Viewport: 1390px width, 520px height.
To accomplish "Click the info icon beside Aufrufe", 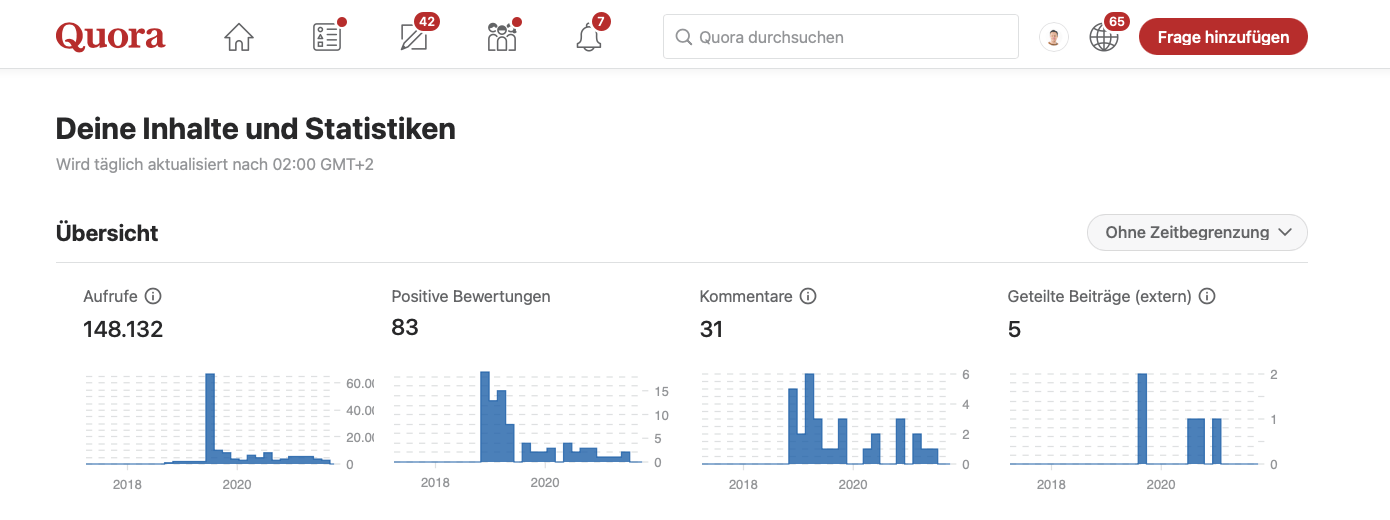I will [153, 296].
